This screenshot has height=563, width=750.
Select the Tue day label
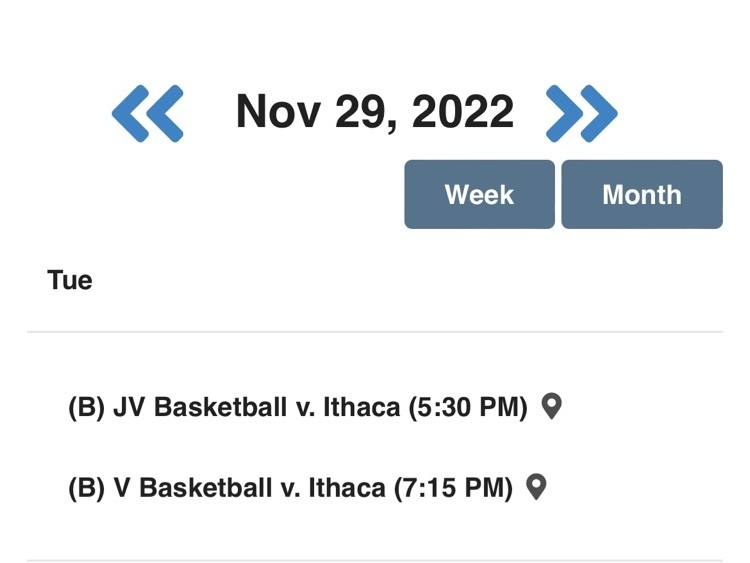coord(70,280)
